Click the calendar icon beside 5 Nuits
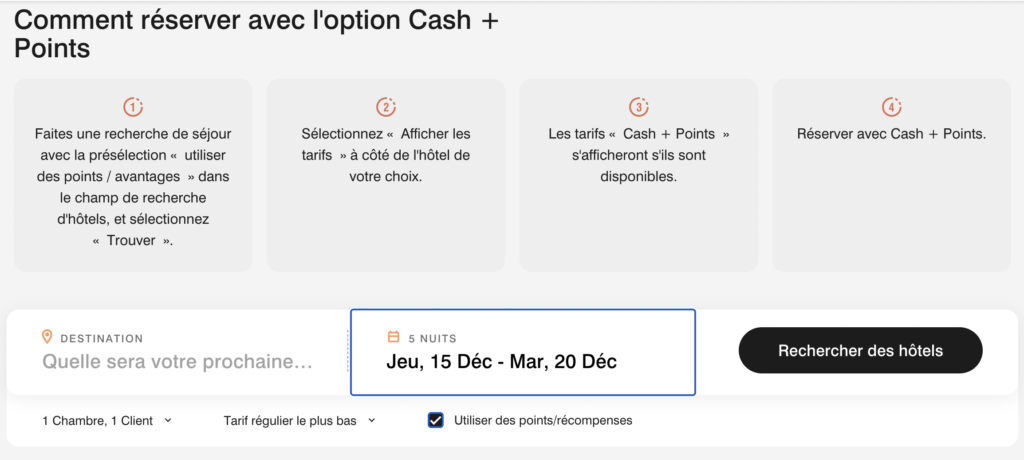Viewport: 1024px width, 460px height. coord(393,337)
